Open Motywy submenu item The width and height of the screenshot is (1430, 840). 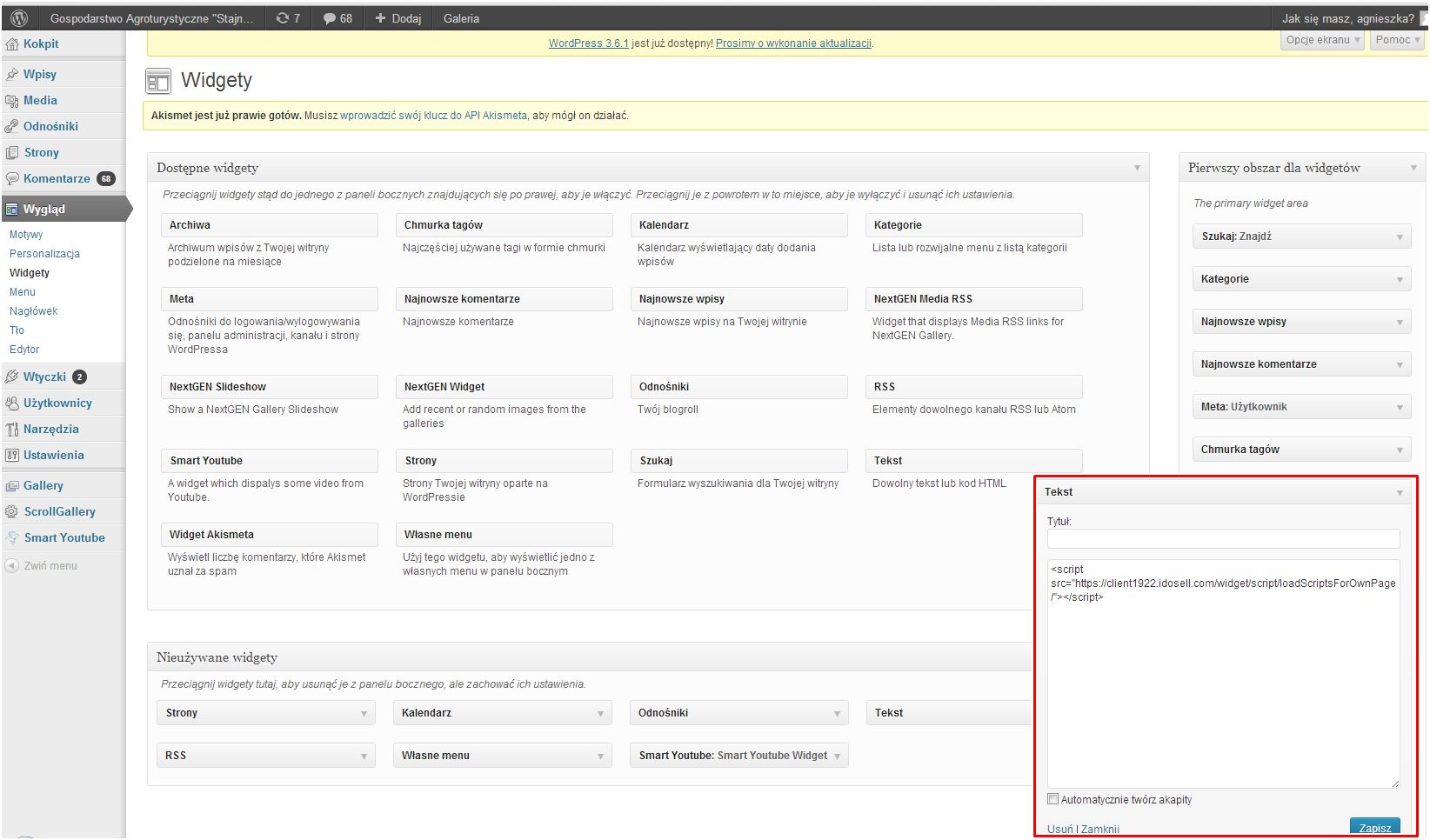[x=26, y=235]
